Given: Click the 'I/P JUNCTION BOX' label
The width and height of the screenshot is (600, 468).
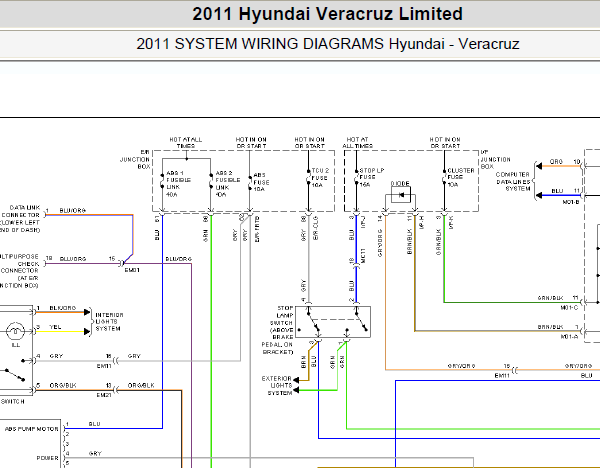Looking at the screenshot, I should (x=495, y=159).
